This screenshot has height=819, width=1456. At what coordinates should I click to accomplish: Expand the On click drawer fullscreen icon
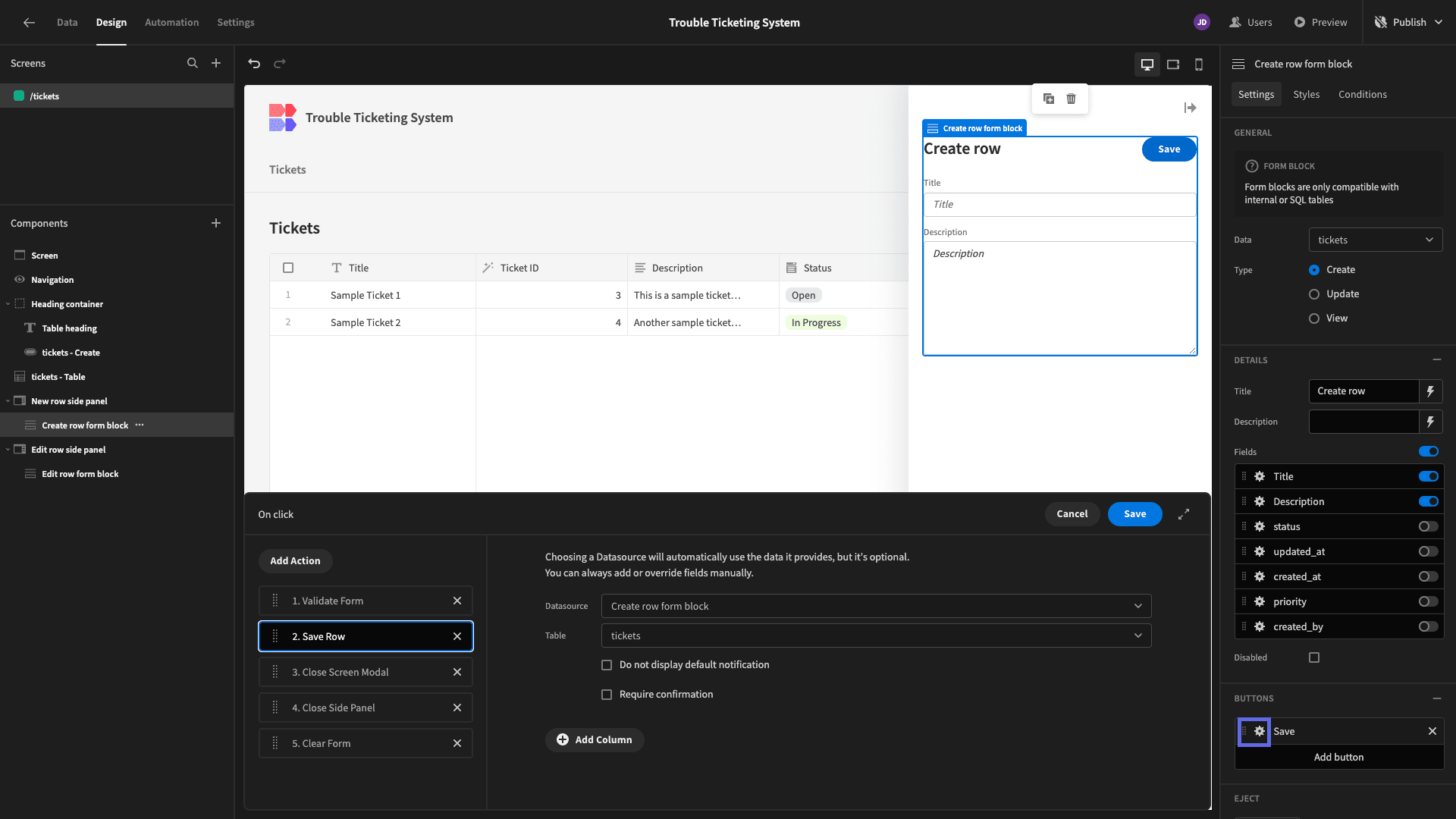click(1184, 514)
